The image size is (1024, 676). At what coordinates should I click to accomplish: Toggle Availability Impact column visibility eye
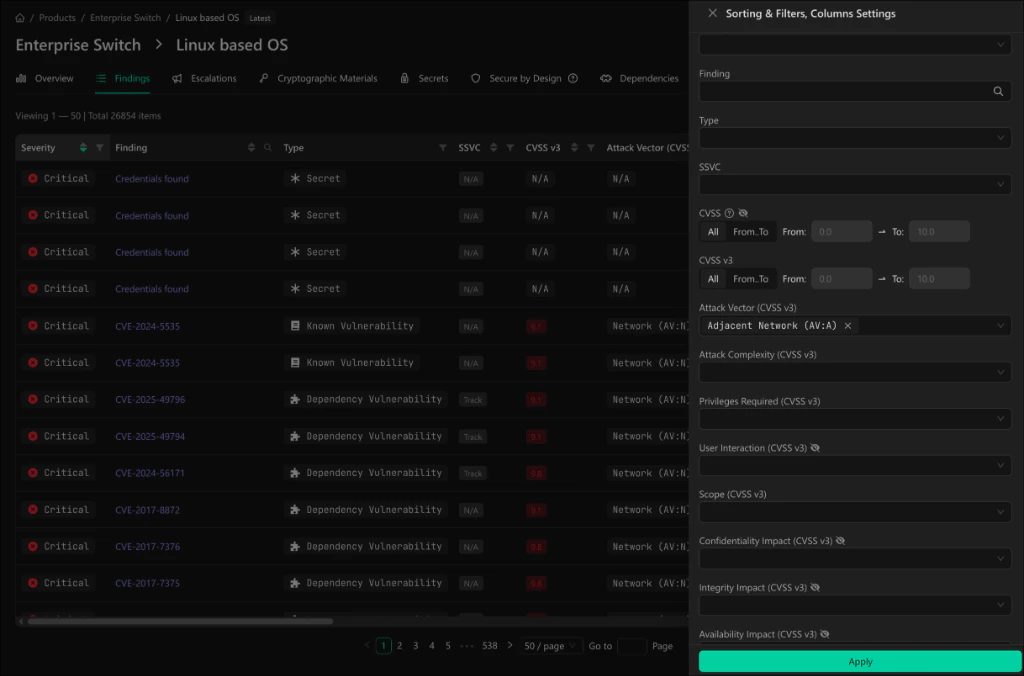coord(825,634)
